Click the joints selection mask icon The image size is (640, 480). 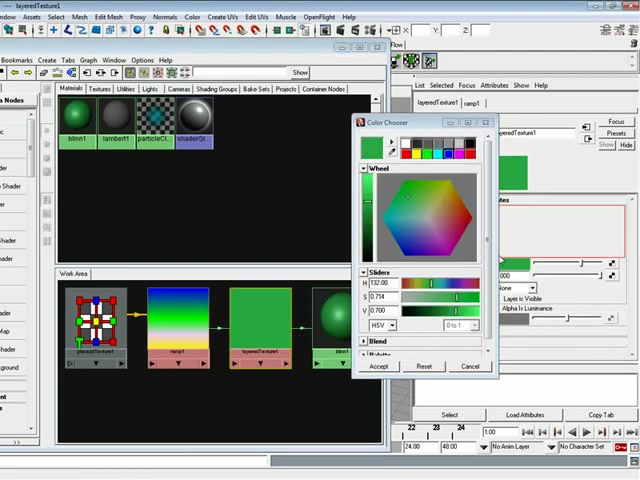point(68,30)
